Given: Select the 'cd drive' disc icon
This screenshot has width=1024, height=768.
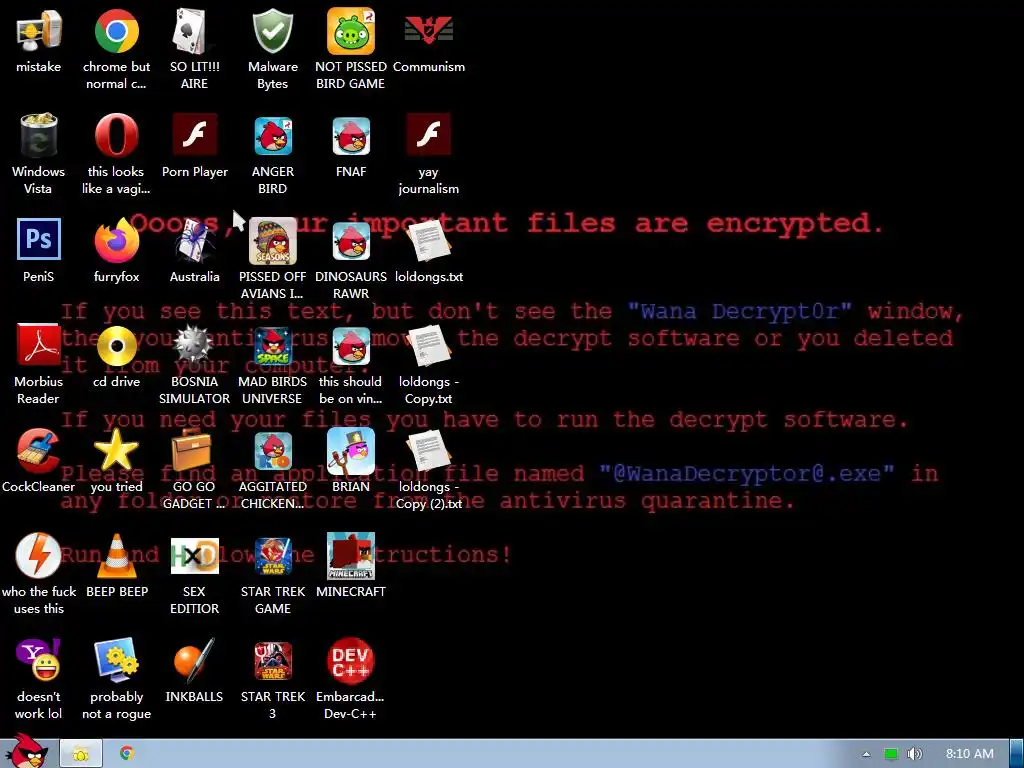Looking at the screenshot, I should point(116,346).
